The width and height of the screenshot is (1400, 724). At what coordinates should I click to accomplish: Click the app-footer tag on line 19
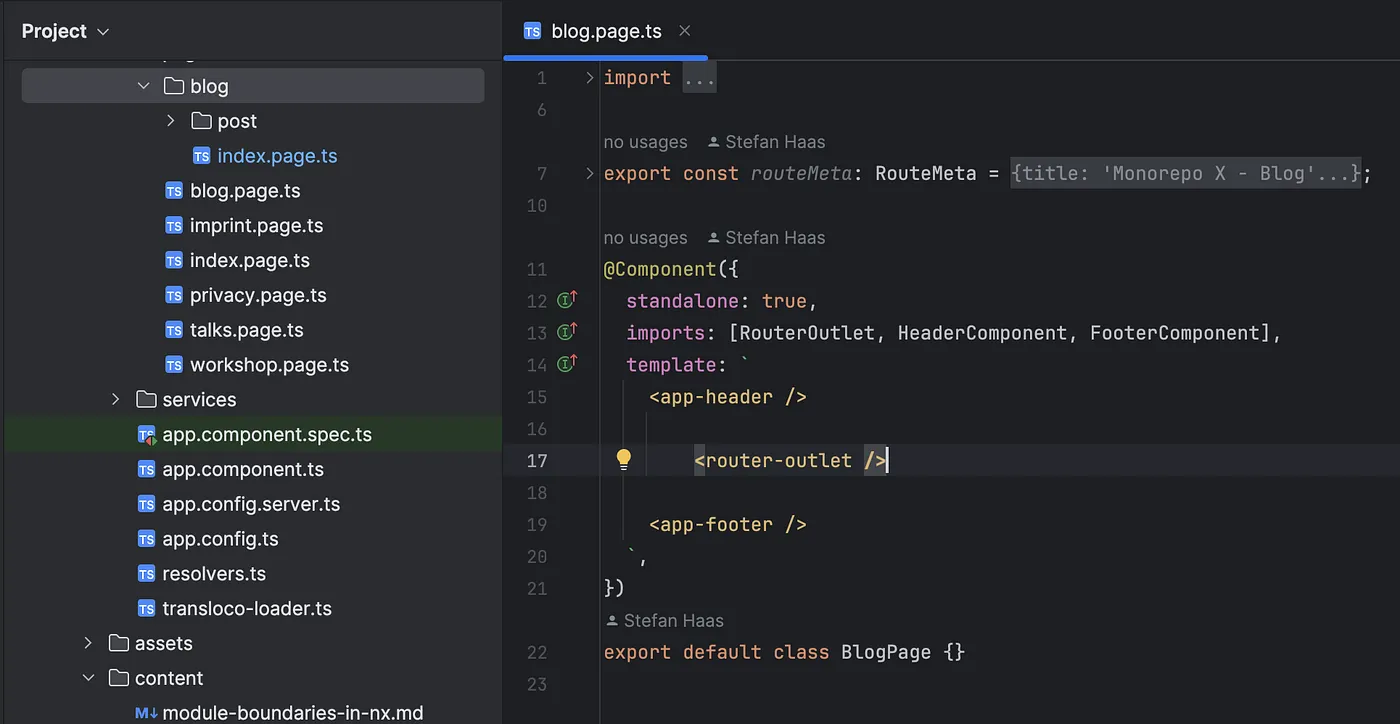(727, 524)
